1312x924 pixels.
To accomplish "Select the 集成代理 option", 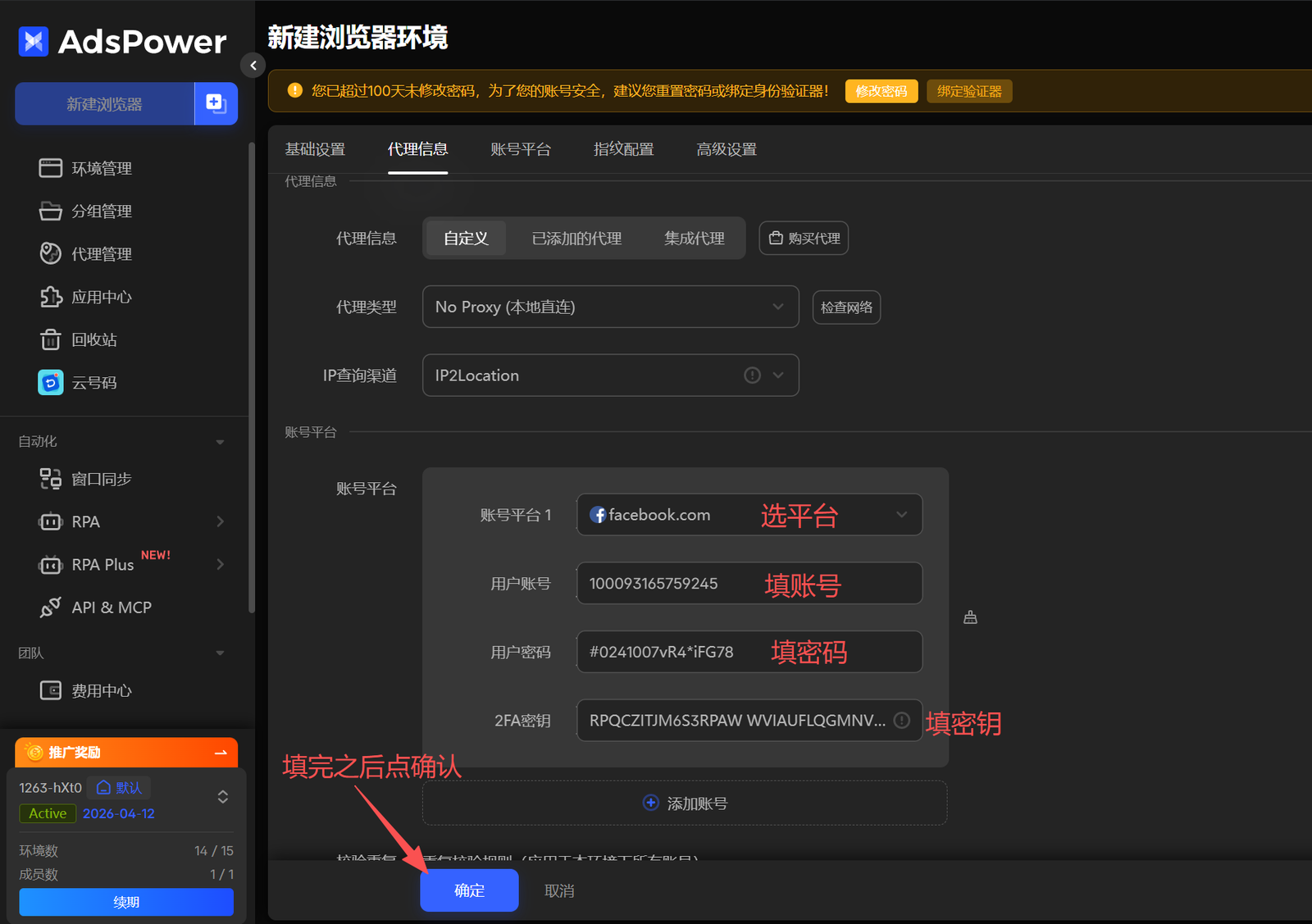I will click(x=695, y=239).
